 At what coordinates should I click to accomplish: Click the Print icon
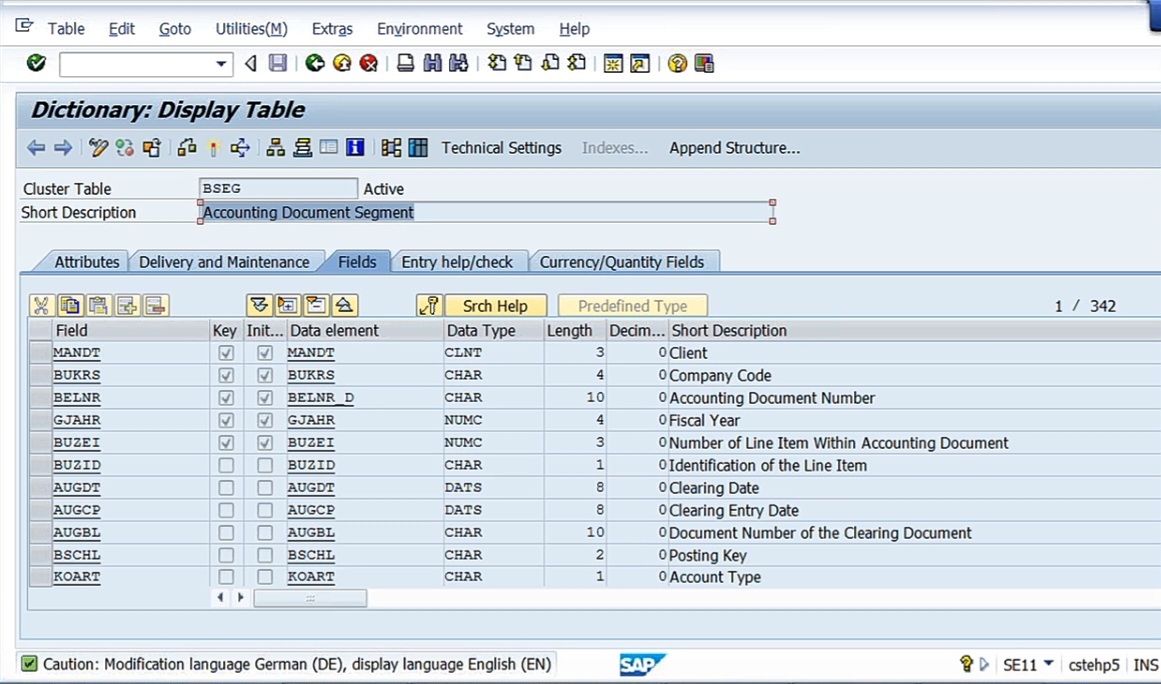[405, 63]
